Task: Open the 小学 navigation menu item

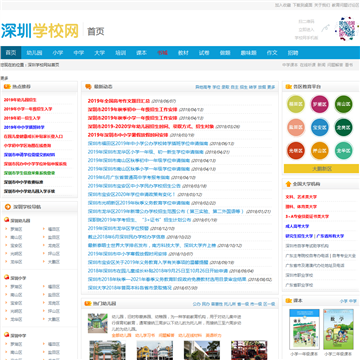Action: coord(57,53)
